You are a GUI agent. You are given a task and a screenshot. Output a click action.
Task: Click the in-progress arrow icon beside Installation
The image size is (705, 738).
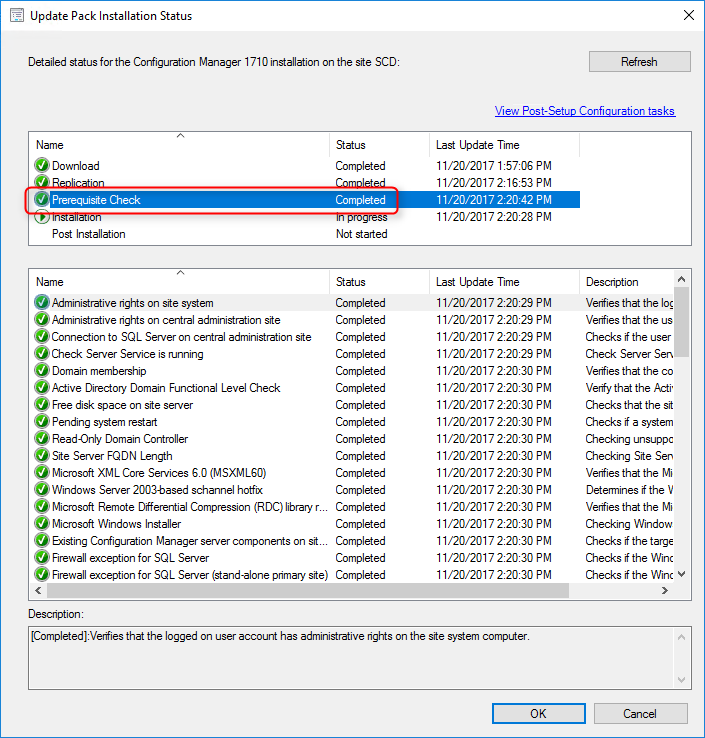point(42,217)
